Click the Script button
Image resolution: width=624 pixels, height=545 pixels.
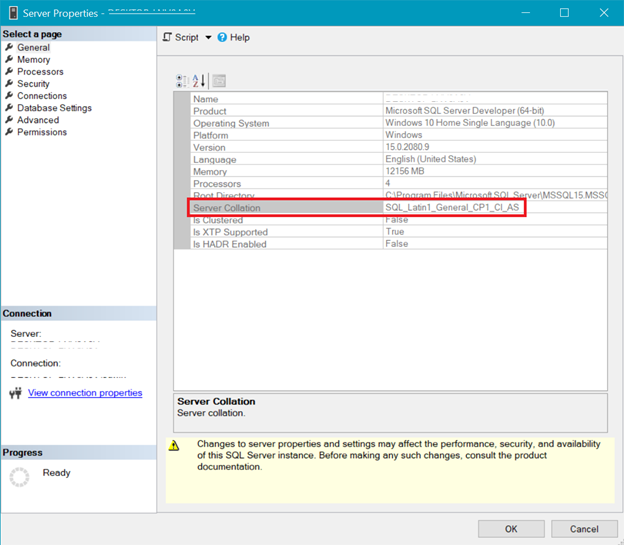pyautogui.click(x=181, y=37)
